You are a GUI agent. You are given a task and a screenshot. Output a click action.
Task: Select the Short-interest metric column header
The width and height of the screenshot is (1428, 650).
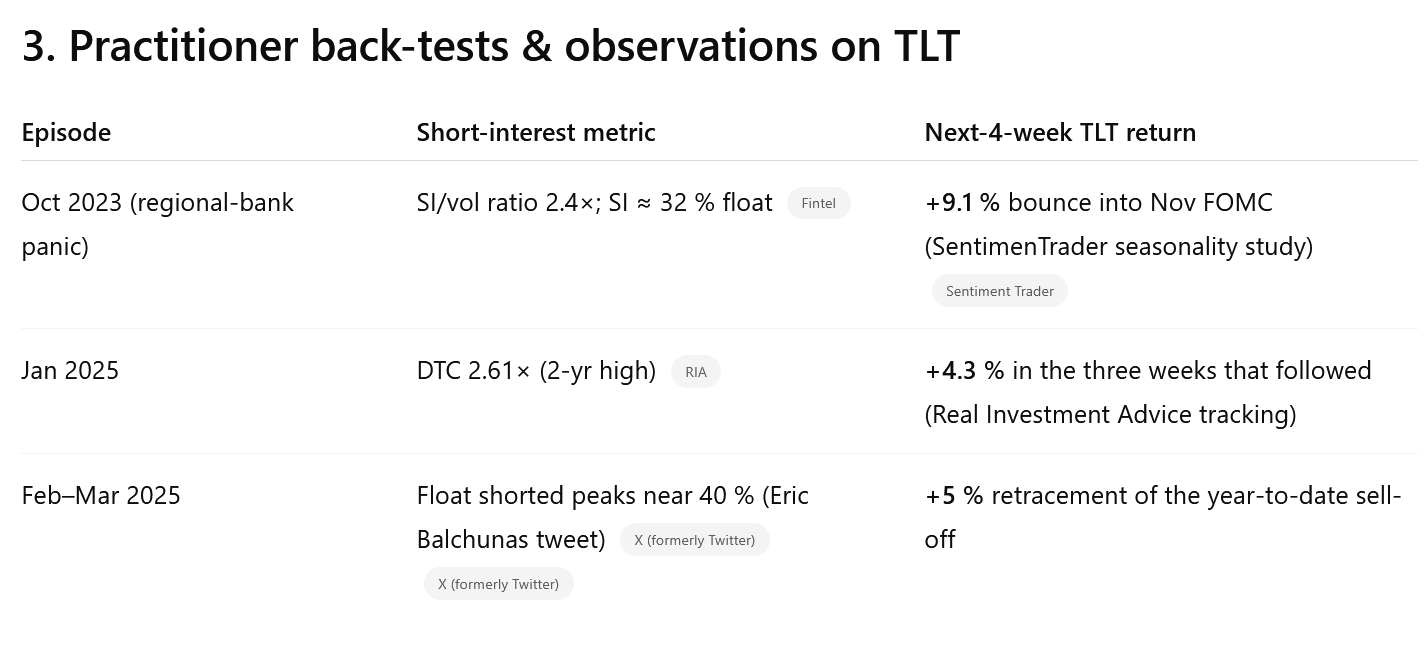coord(536,132)
